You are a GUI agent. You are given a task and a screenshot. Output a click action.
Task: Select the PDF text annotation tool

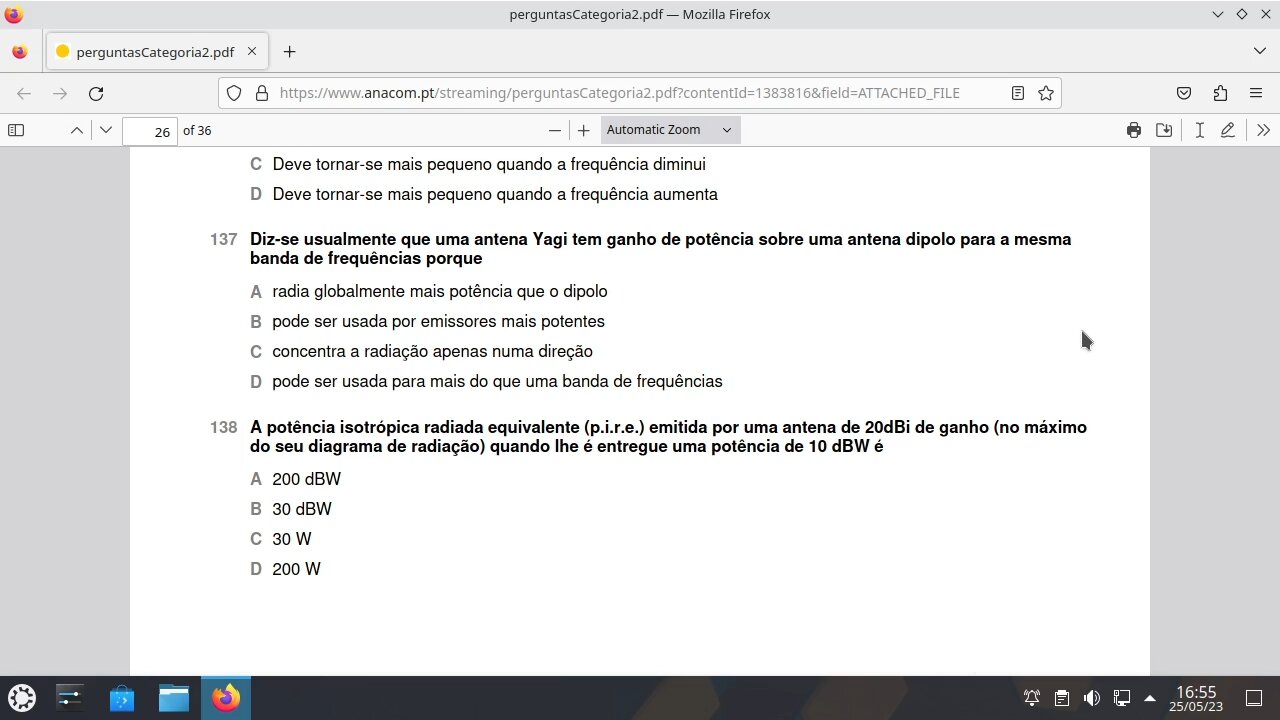click(1199, 130)
